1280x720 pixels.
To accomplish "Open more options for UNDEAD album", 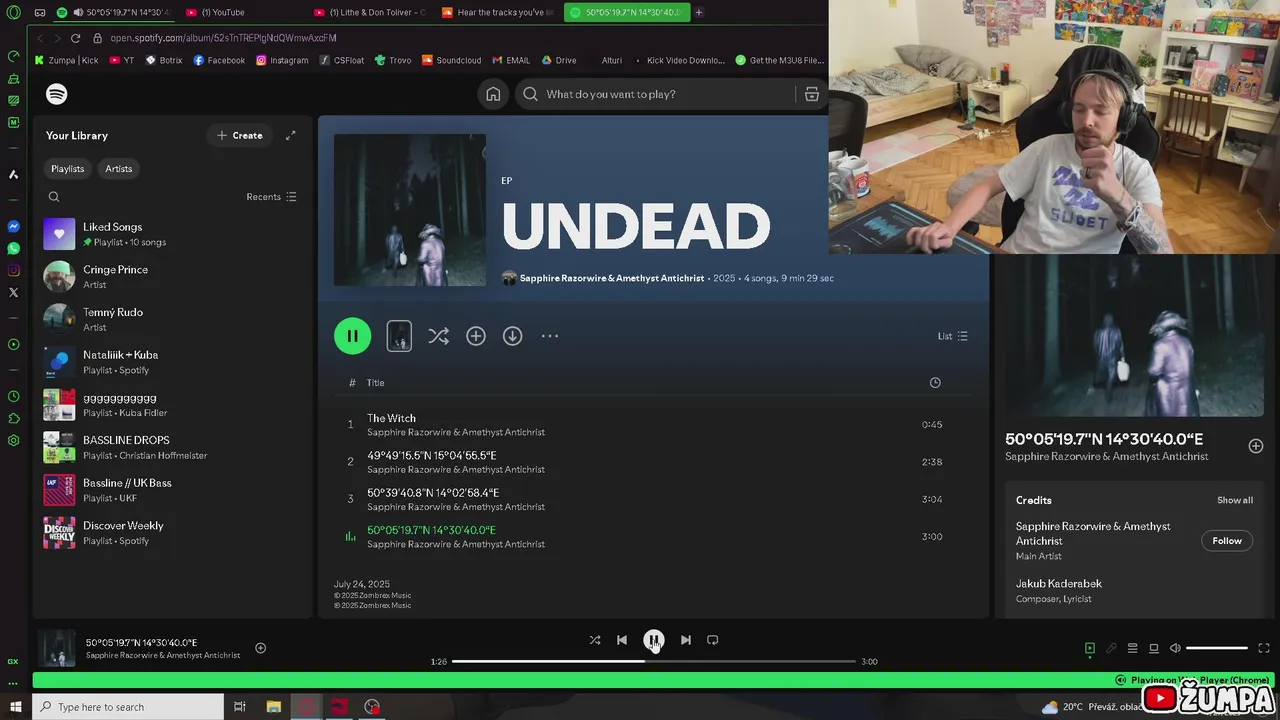I will pos(550,336).
